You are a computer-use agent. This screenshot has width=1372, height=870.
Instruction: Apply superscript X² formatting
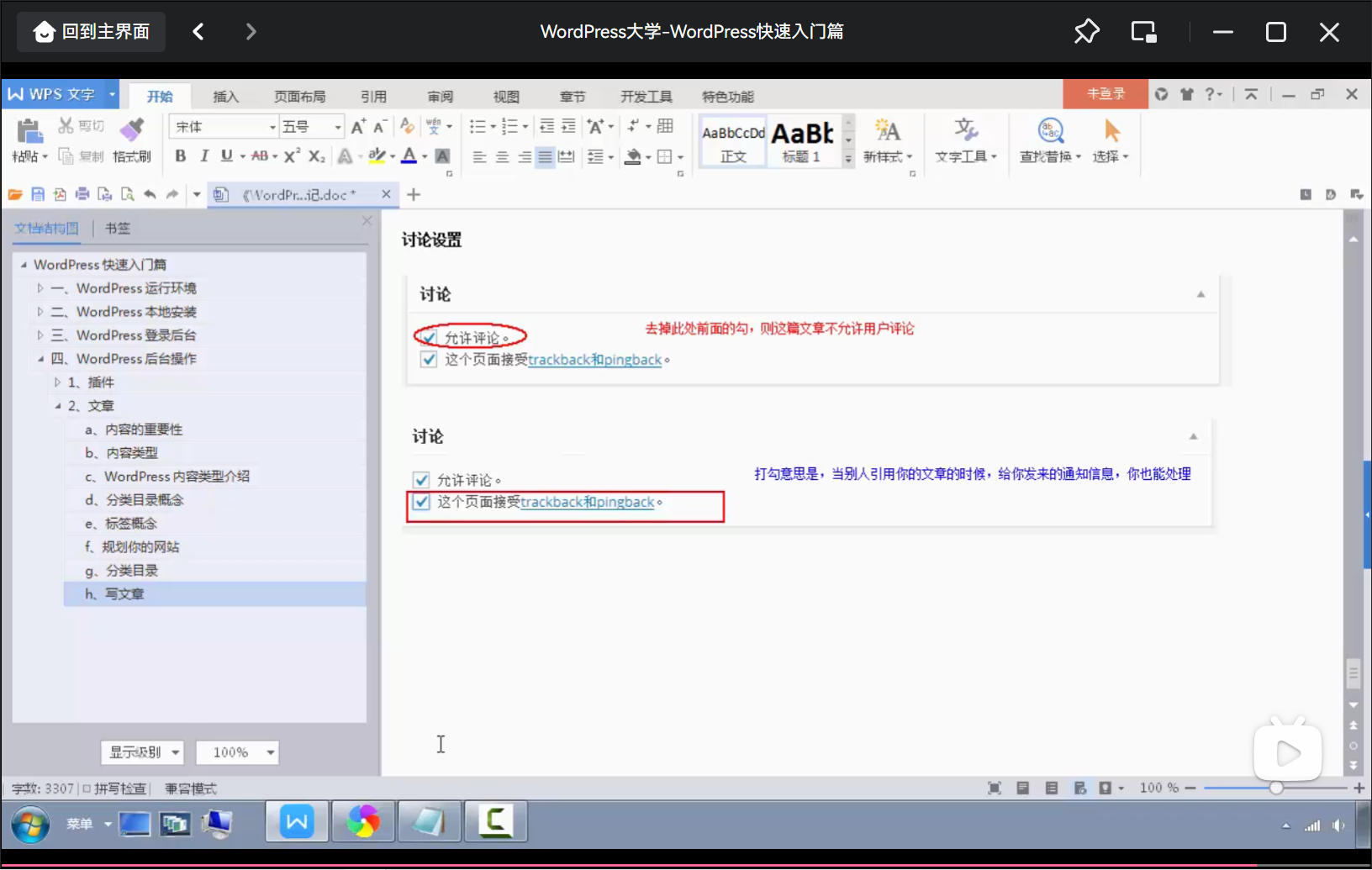(x=292, y=156)
